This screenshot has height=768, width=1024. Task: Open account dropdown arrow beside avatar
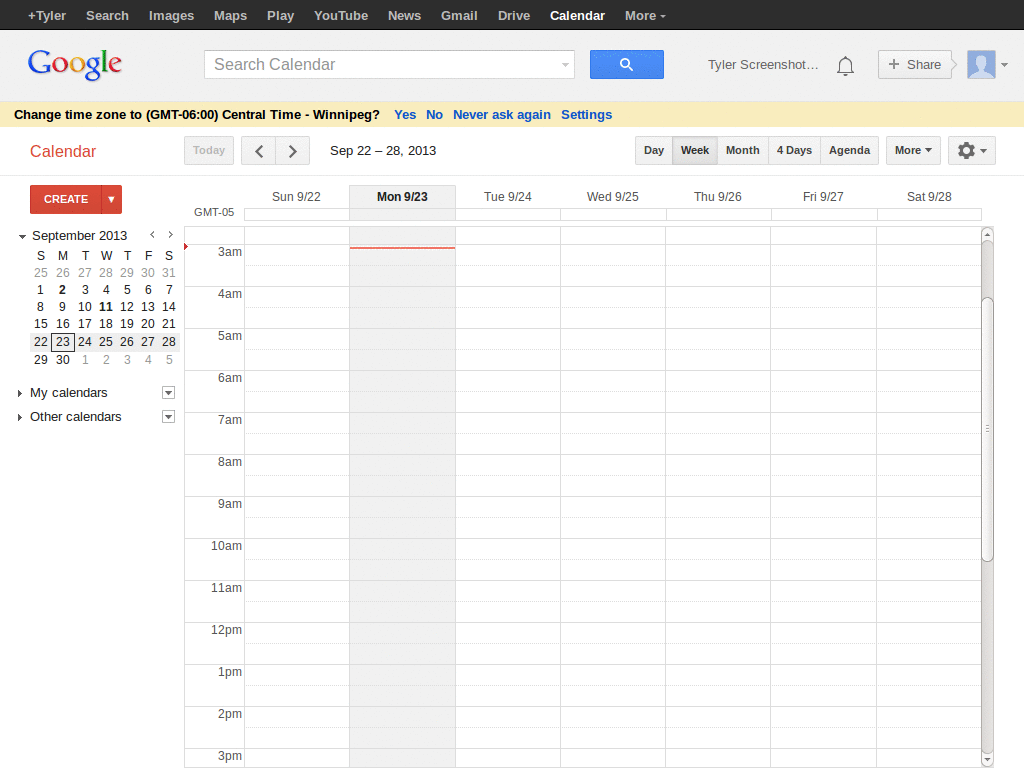[x=1004, y=65]
